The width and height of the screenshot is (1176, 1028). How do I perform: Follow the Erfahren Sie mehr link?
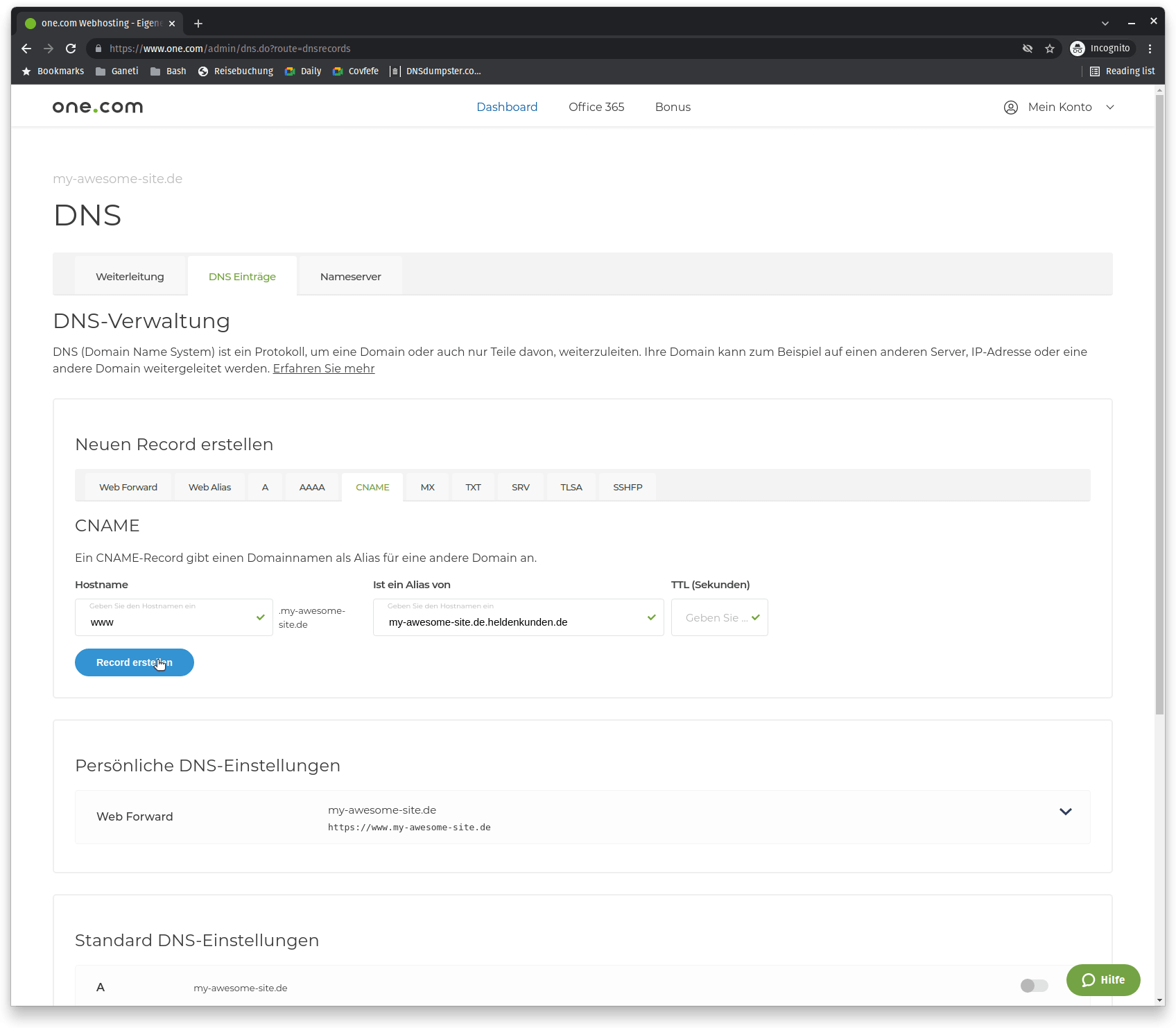coord(324,368)
